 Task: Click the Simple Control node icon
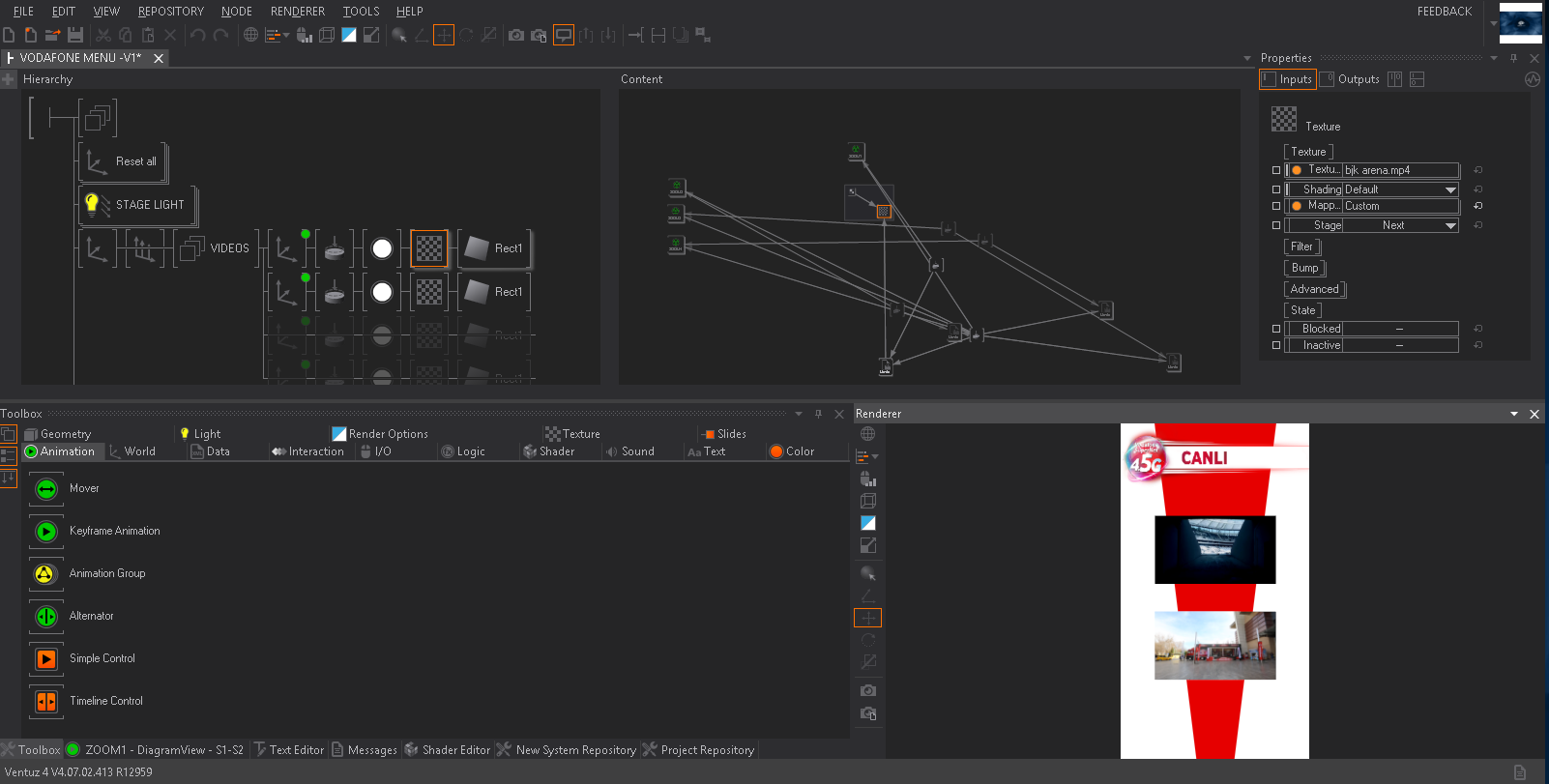(45, 659)
